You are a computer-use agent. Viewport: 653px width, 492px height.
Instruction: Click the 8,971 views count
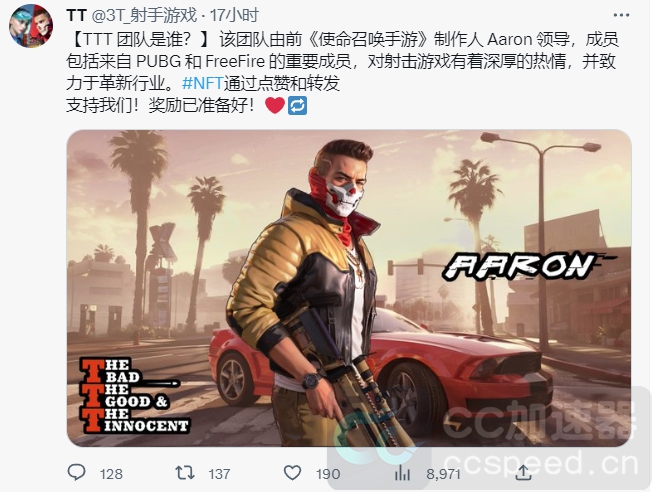click(x=443, y=474)
